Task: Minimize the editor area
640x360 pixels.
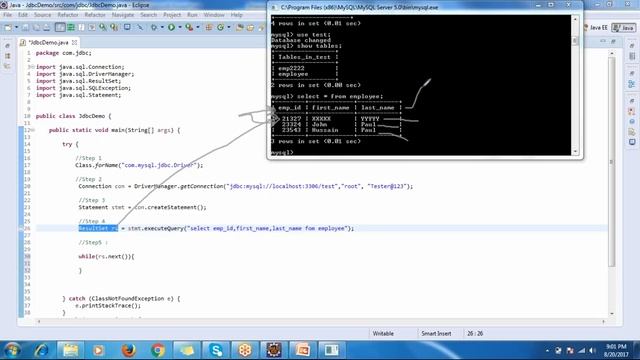Action: 603,42
